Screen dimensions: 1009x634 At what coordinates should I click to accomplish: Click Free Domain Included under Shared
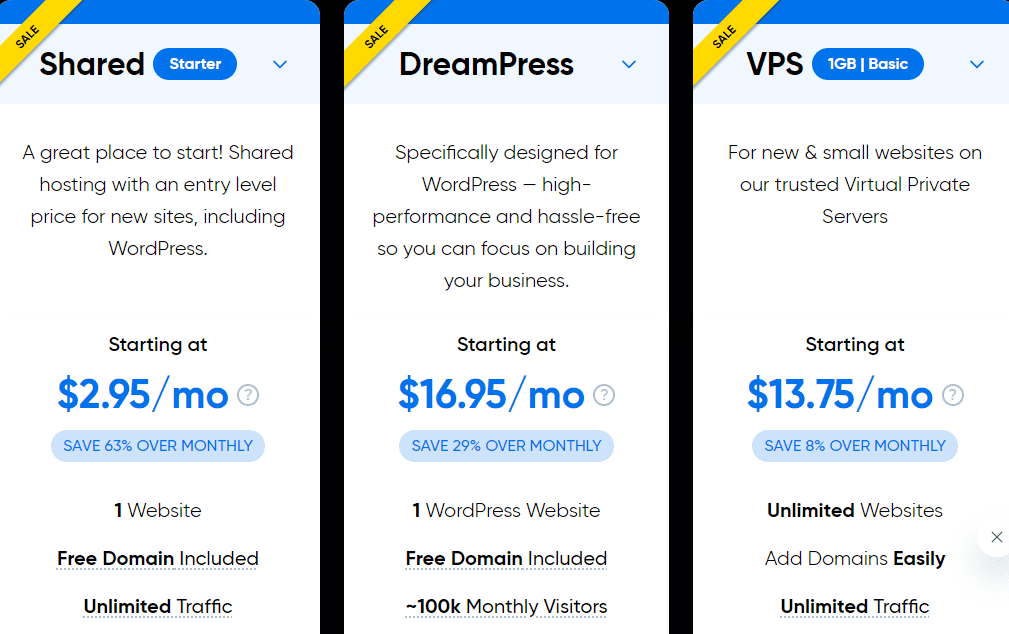(x=158, y=558)
